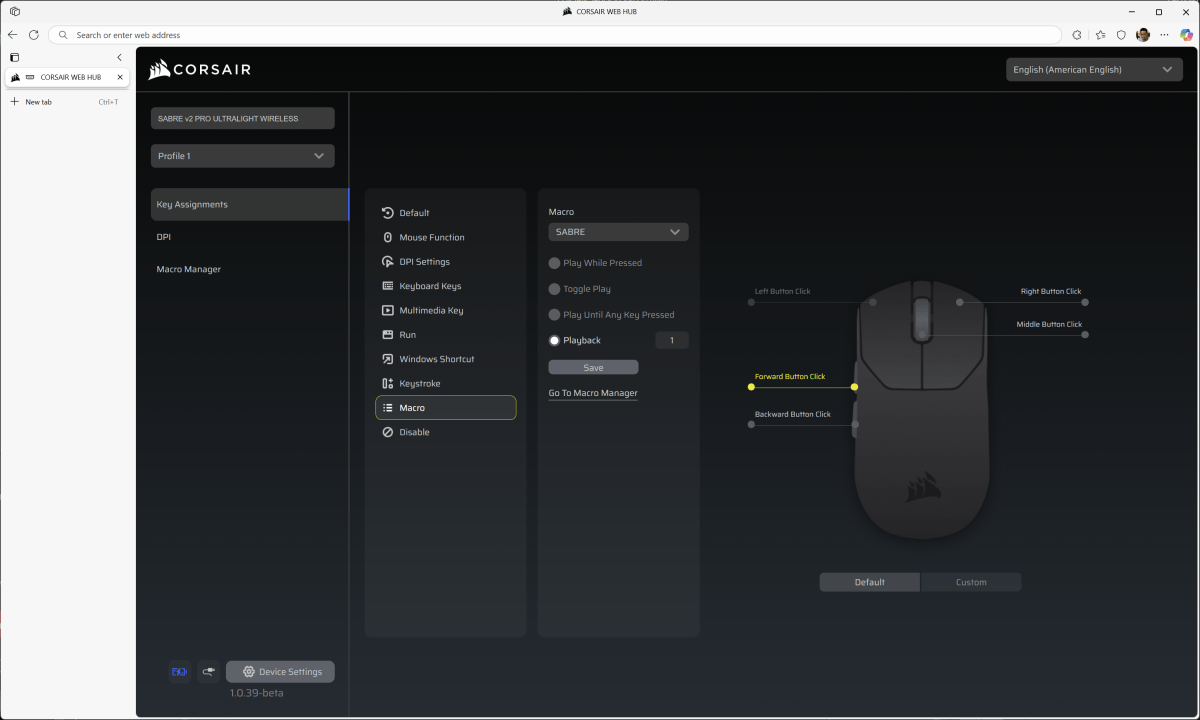Click the Disable assignment icon
Viewport: 1200px width, 720px height.
click(388, 432)
